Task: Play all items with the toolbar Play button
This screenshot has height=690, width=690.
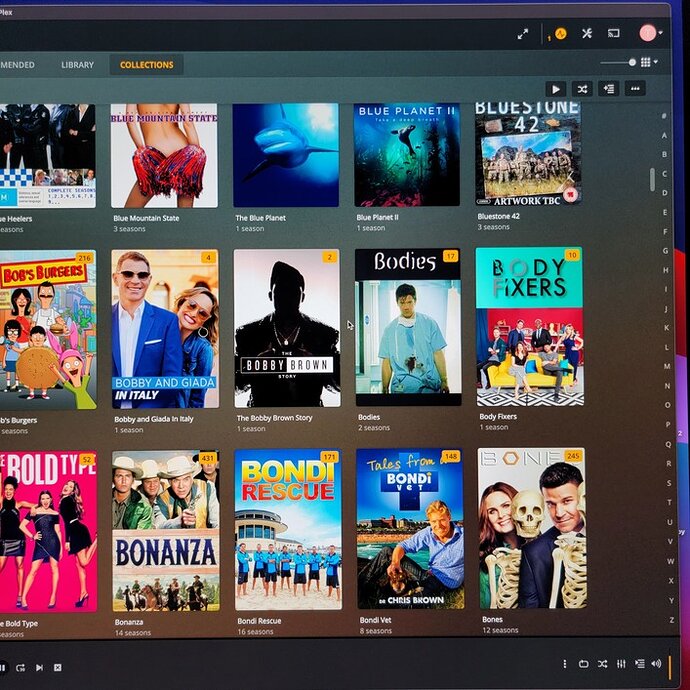Action: 556,89
